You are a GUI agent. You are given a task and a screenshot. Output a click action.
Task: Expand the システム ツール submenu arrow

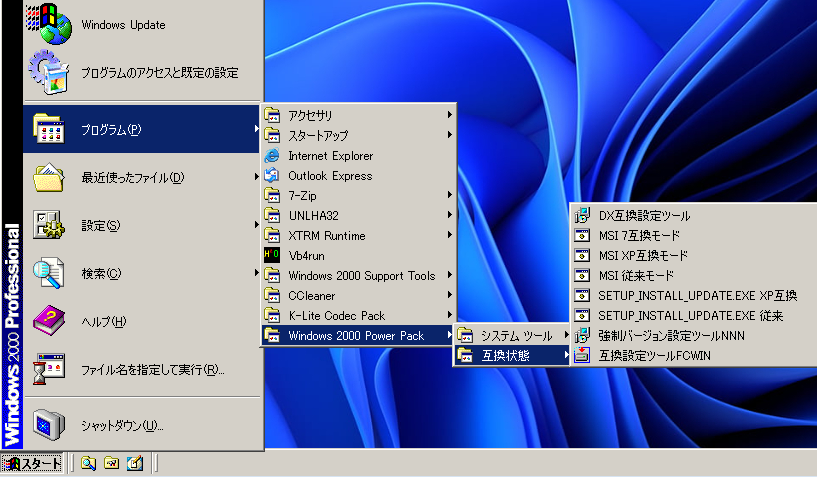click(x=566, y=335)
